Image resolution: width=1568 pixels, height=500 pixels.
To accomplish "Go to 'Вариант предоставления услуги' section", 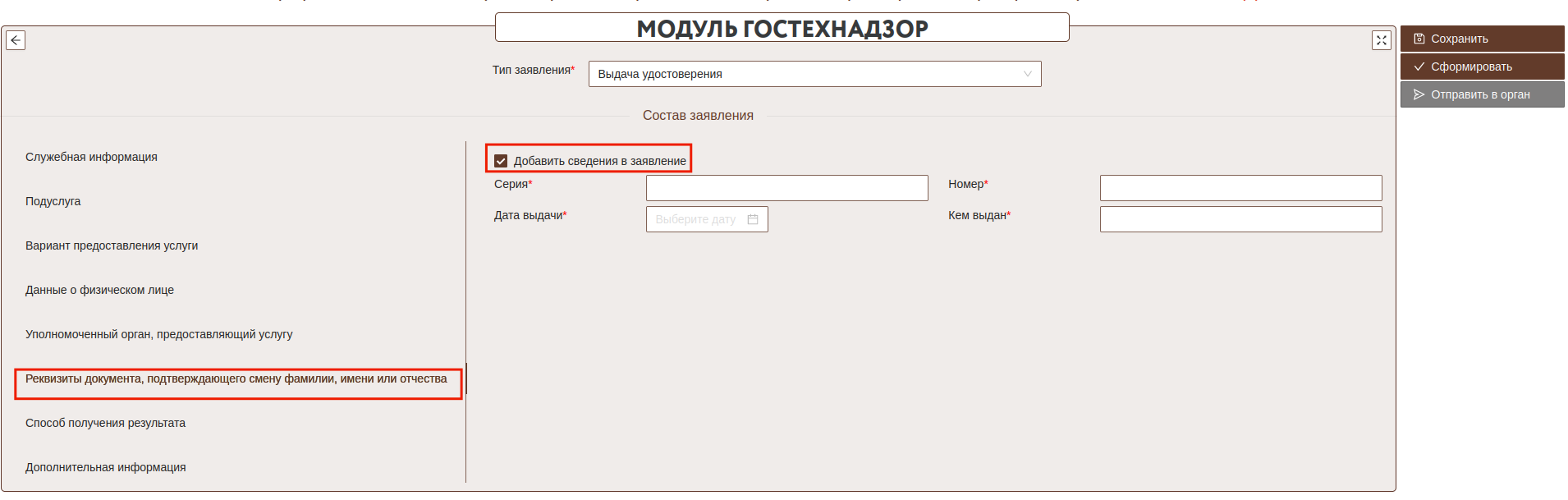I will pyautogui.click(x=112, y=245).
